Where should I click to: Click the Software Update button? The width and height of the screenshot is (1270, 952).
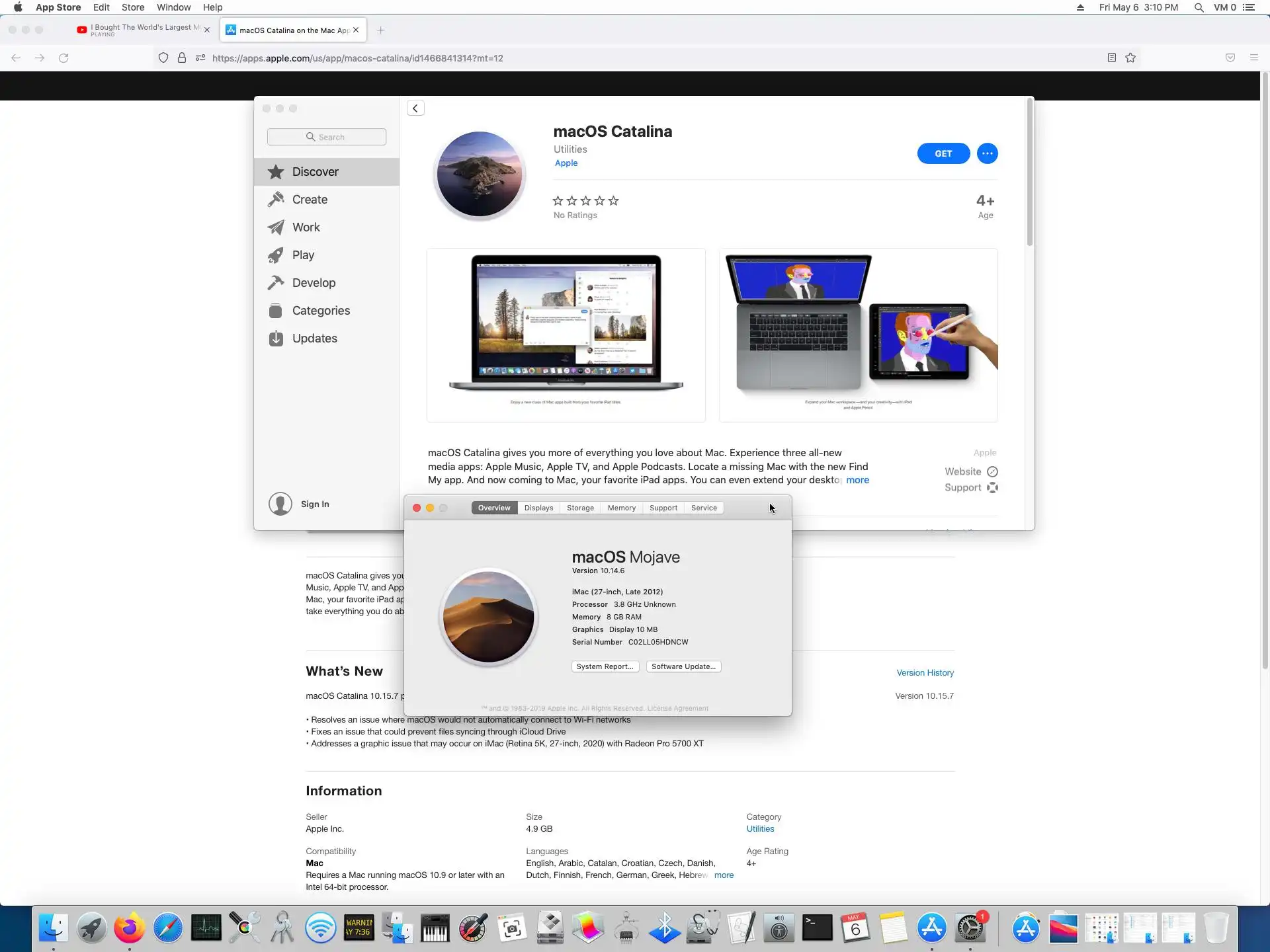pyautogui.click(x=683, y=666)
